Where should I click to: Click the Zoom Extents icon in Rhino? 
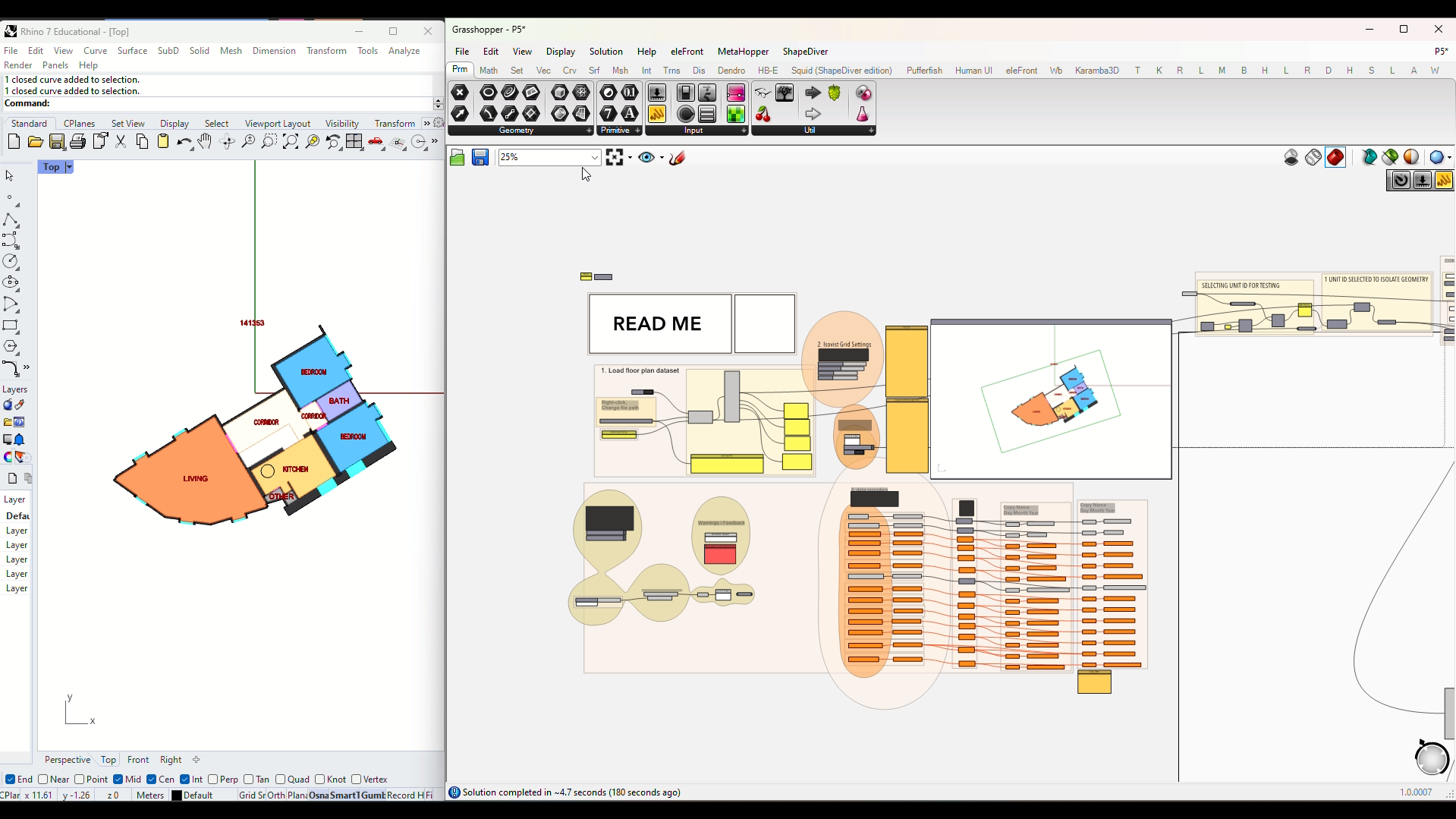(x=291, y=142)
